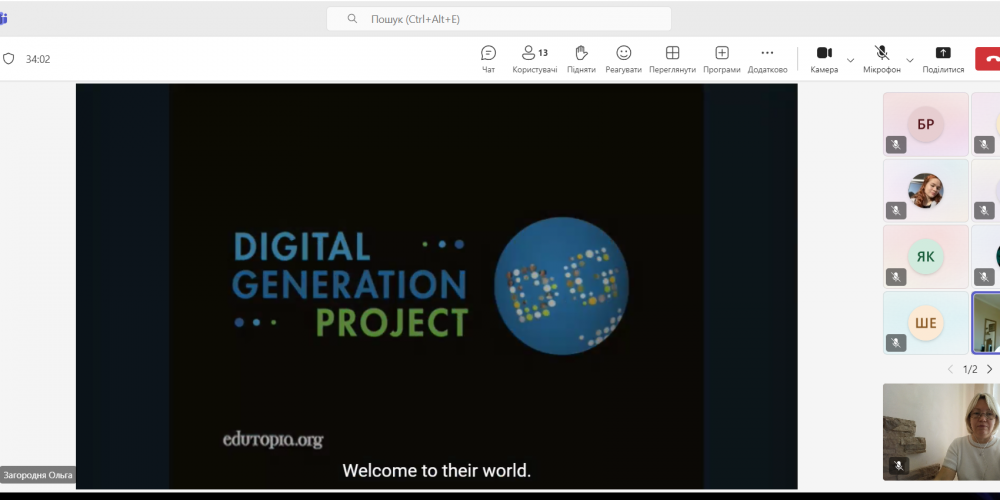1000x500 pixels.
Task: Click the shield icon beside meeting timer
Action: pyautogui.click(x=9, y=59)
